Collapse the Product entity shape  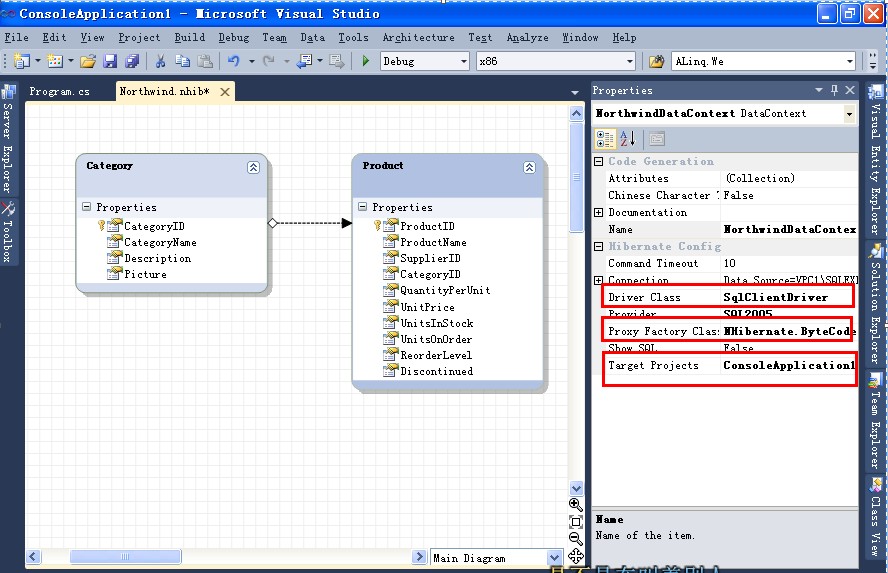pyautogui.click(x=529, y=167)
